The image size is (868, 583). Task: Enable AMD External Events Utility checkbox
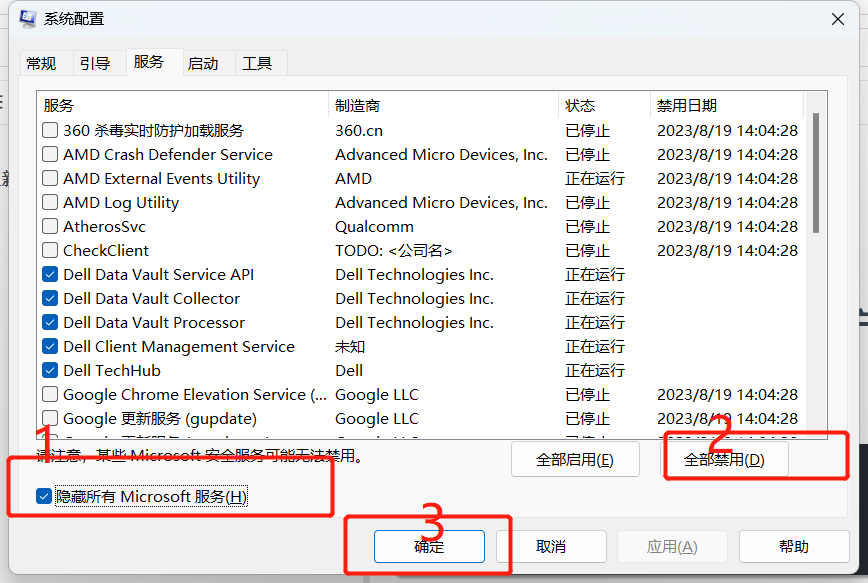coord(50,179)
